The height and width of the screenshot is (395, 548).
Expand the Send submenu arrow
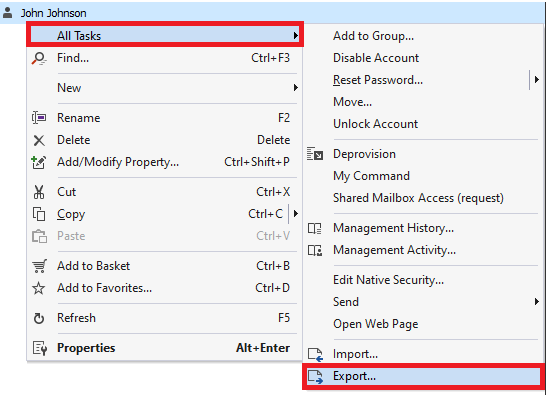[x=536, y=301]
